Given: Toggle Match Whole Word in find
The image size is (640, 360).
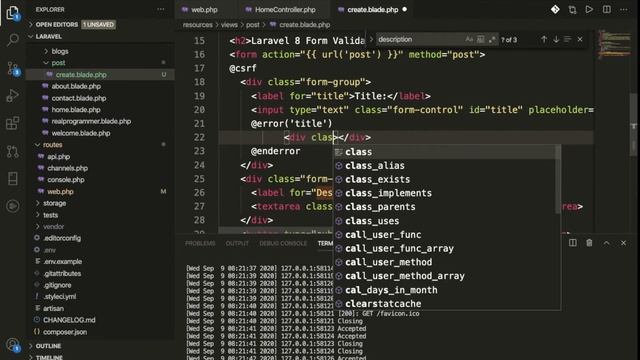Looking at the screenshot, I should (480, 40).
